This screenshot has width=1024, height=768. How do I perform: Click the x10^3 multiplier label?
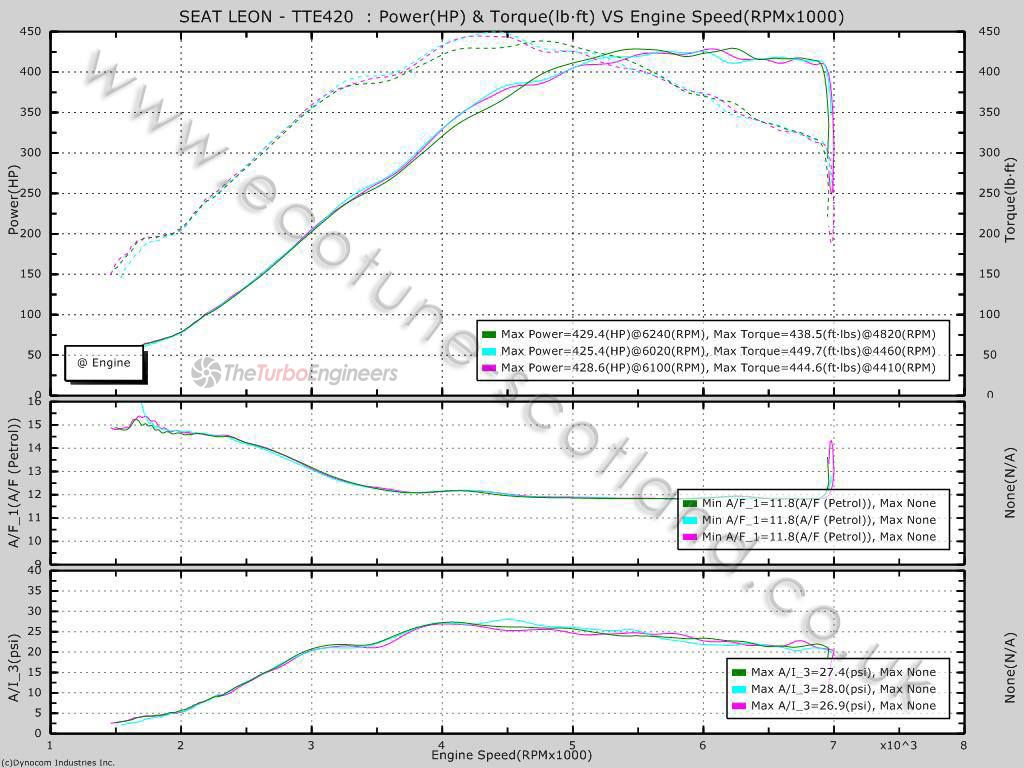898,745
